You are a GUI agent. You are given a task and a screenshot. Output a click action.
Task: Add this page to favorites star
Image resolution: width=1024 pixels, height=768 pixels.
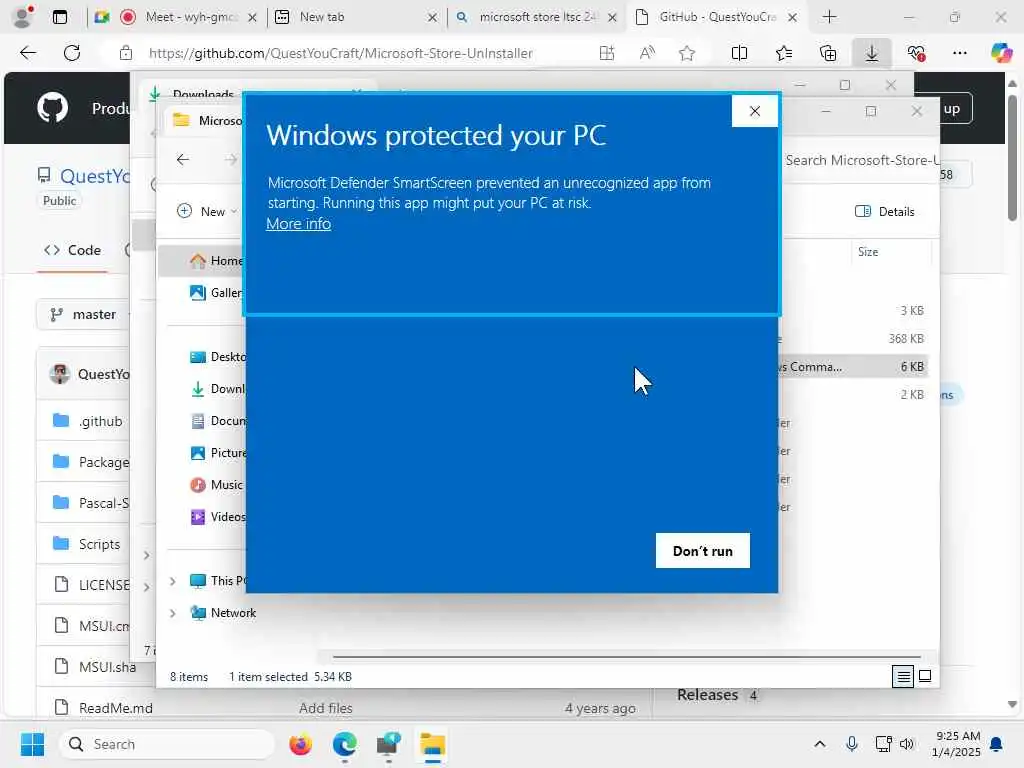click(x=686, y=53)
